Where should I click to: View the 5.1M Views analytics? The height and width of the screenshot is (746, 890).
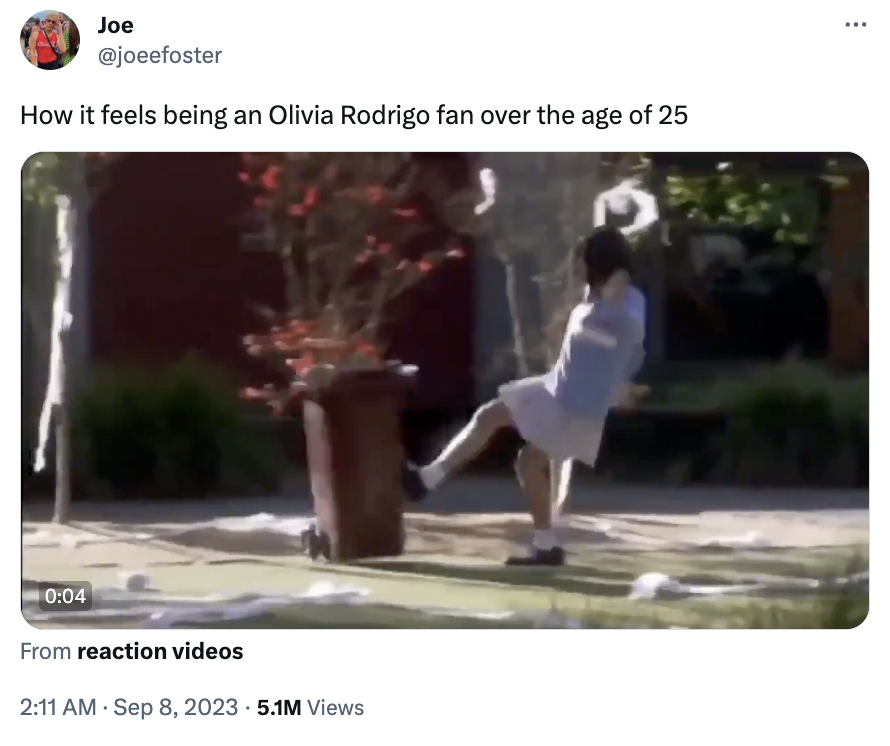click(x=310, y=707)
